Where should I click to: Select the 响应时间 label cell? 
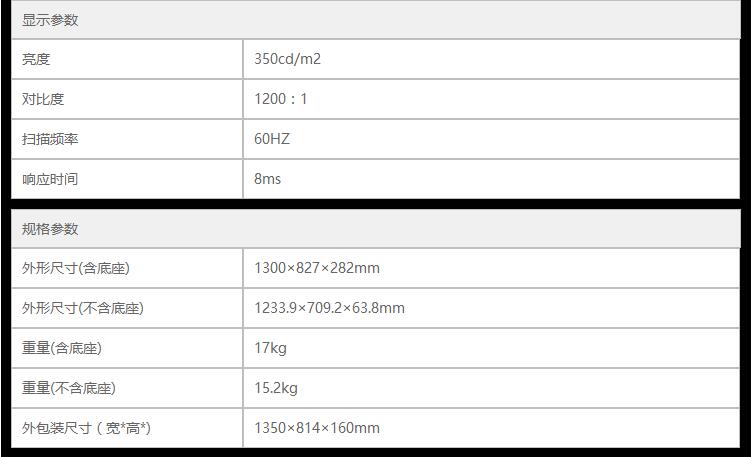(x=50, y=179)
